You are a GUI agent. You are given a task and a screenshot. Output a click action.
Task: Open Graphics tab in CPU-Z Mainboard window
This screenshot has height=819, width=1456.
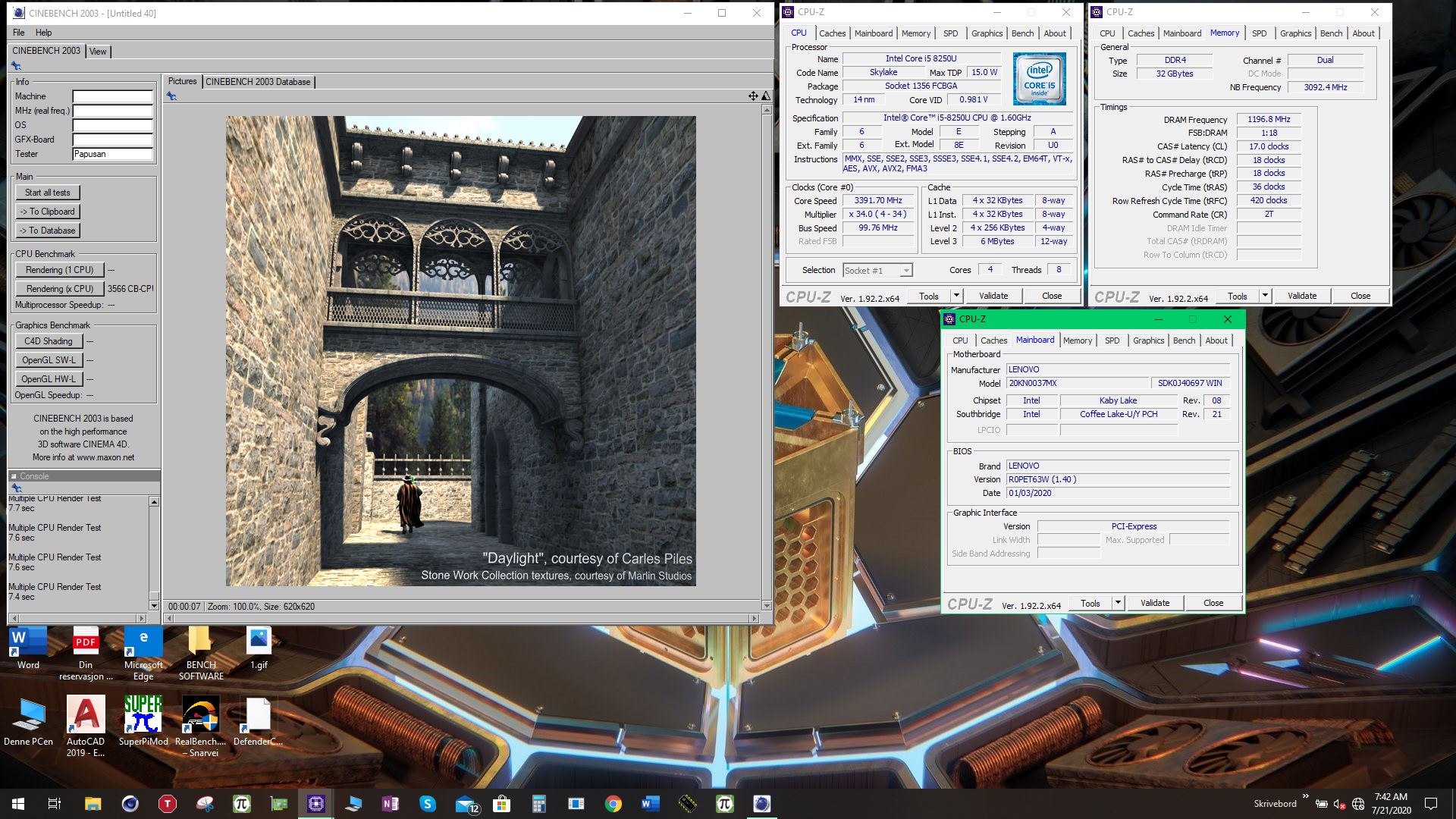[1148, 340]
